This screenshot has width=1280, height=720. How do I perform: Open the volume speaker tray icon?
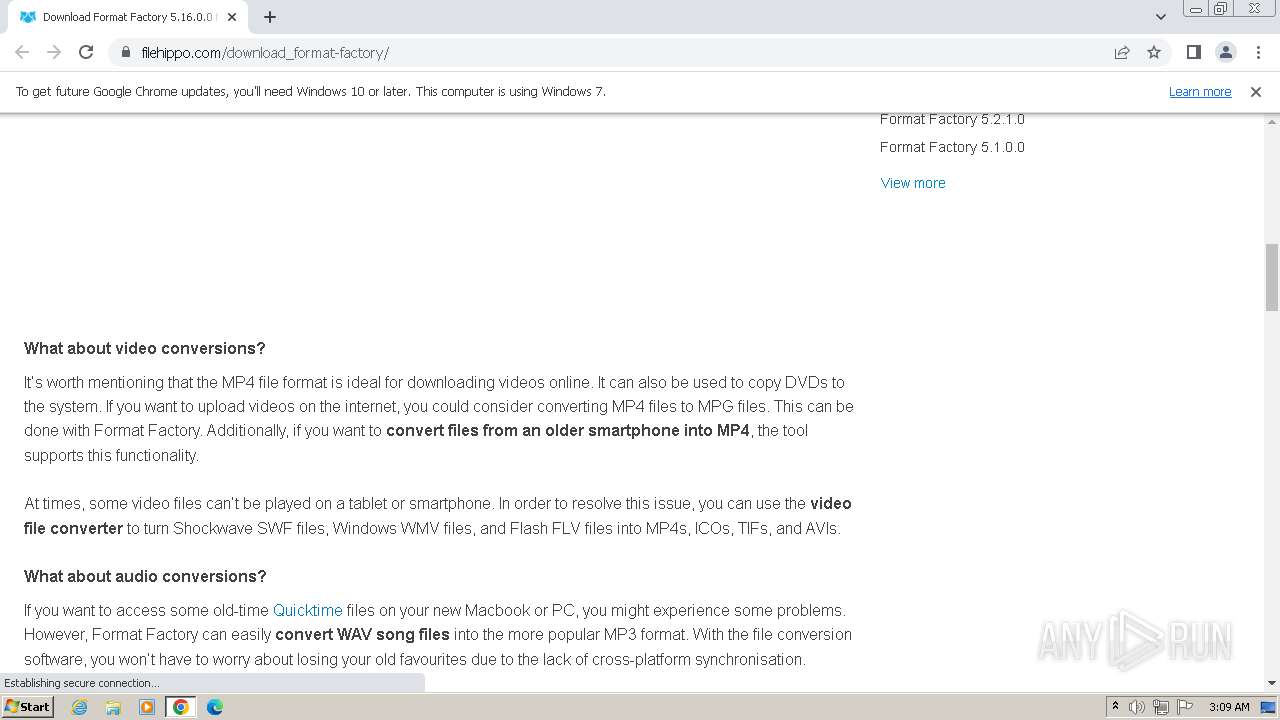tap(1137, 707)
